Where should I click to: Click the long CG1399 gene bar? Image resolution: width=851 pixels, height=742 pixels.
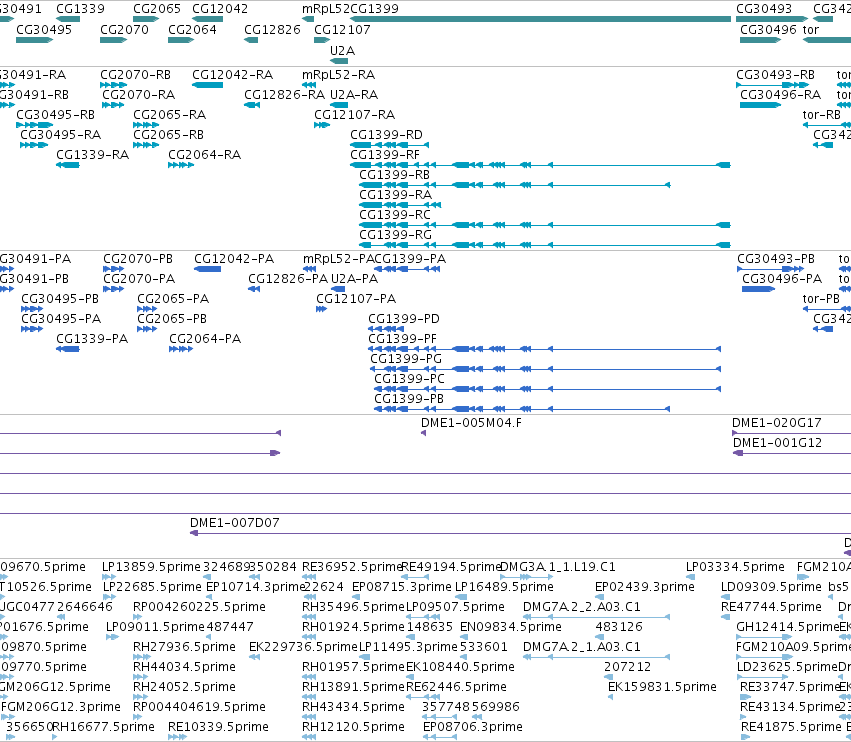pyautogui.click(x=541, y=19)
